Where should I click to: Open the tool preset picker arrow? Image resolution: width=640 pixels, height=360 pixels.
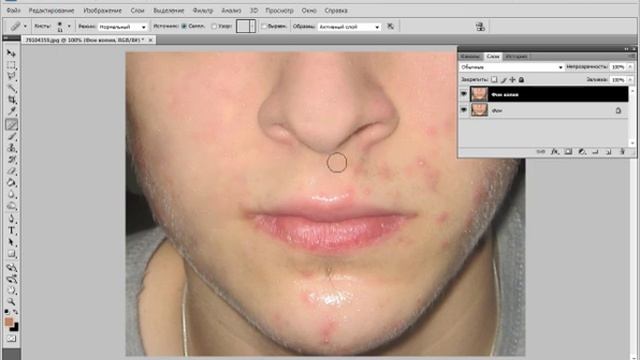[x=25, y=27]
